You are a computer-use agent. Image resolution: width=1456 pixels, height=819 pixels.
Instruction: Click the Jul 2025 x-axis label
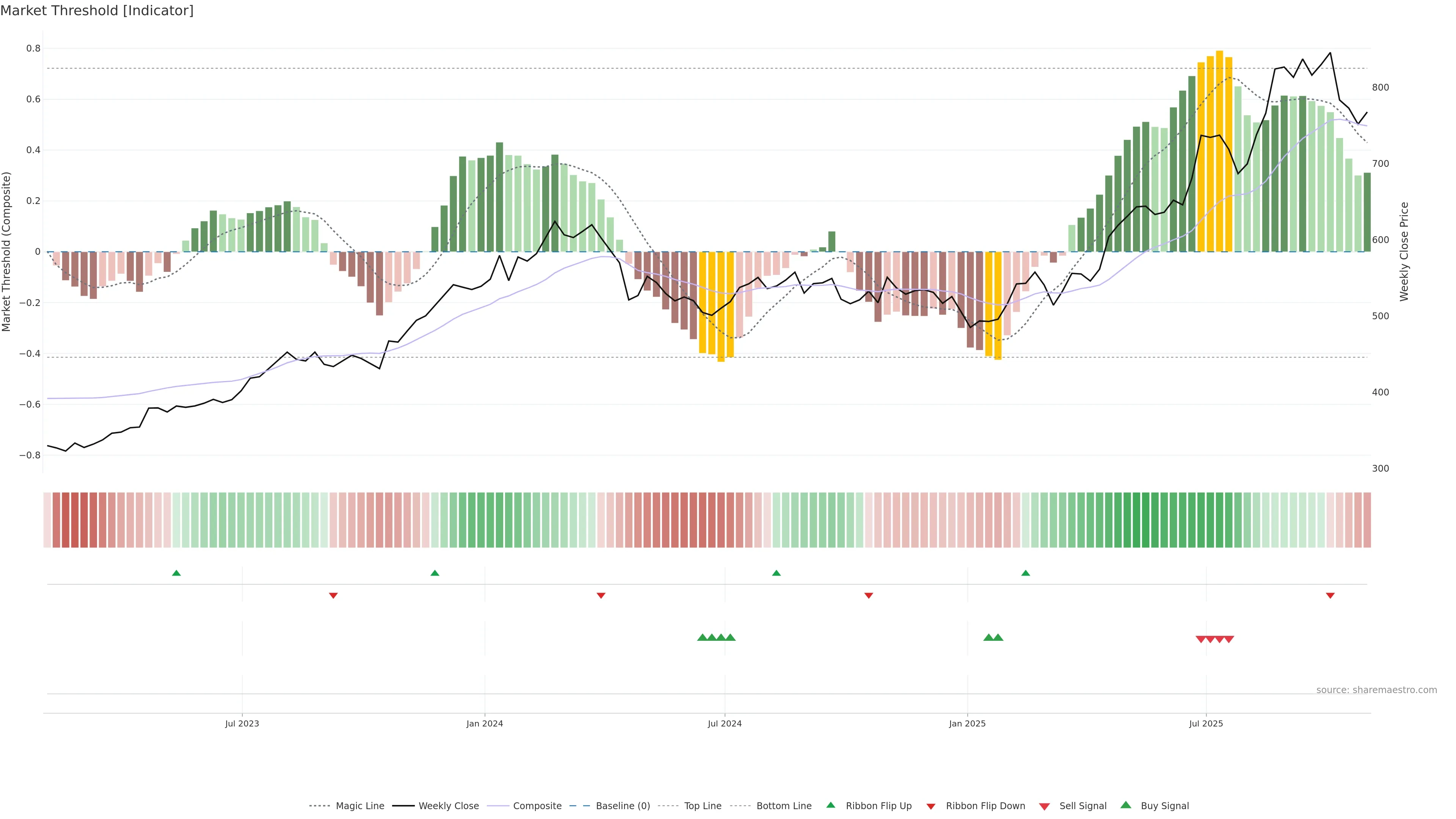tap(1206, 723)
